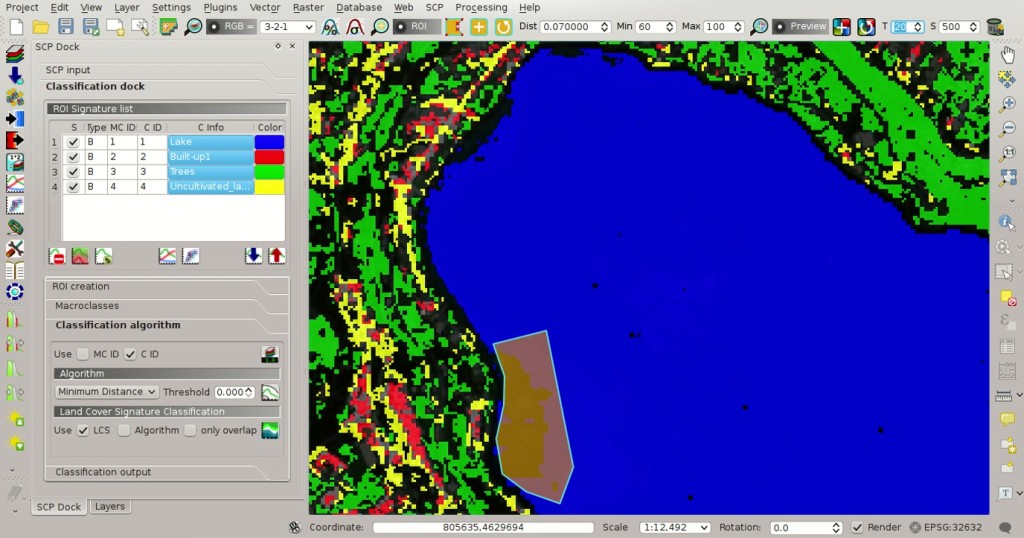The width and height of the screenshot is (1024, 538).
Task: Toggle the LCS checkbox
Action: click(x=83, y=430)
